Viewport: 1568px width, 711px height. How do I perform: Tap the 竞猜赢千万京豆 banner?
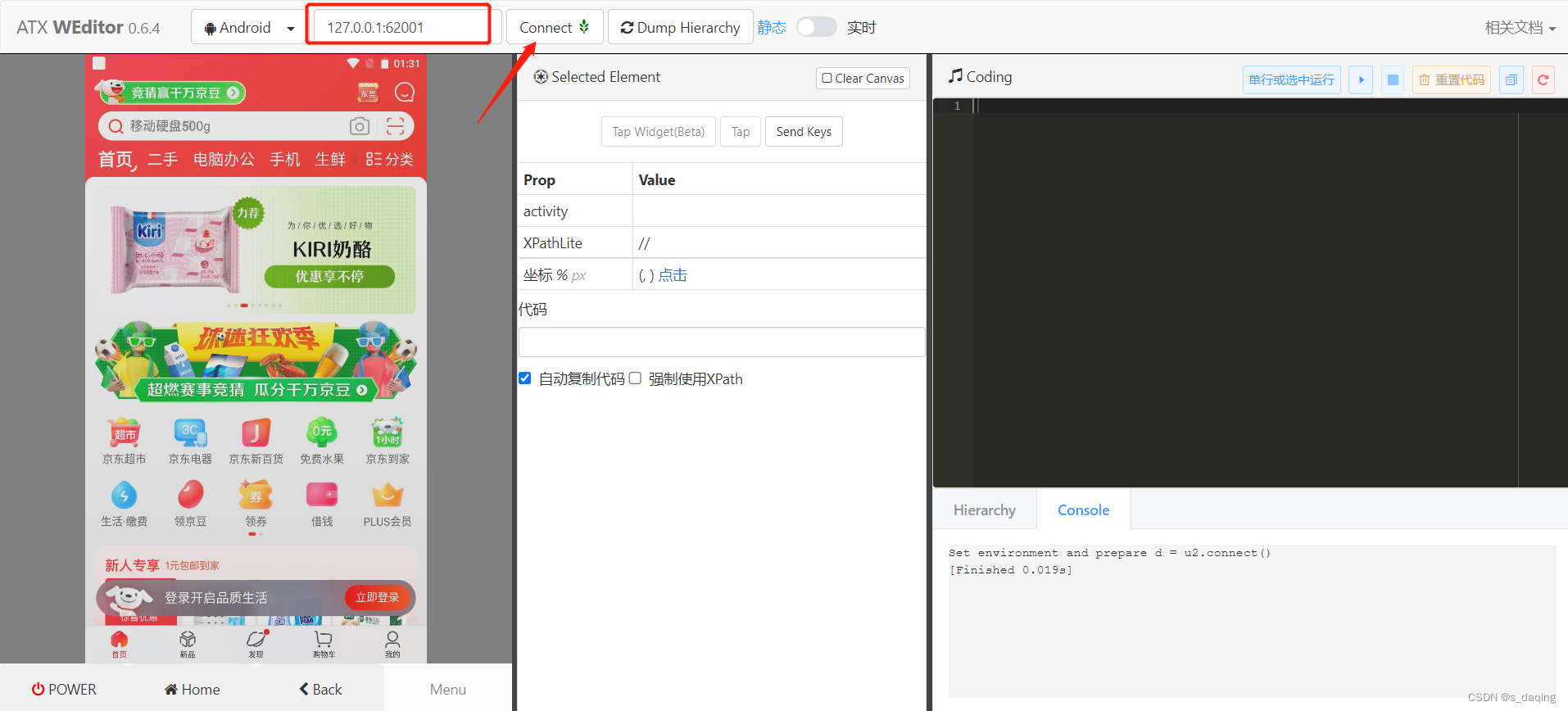pyautogui.click(x=170, y=93)
